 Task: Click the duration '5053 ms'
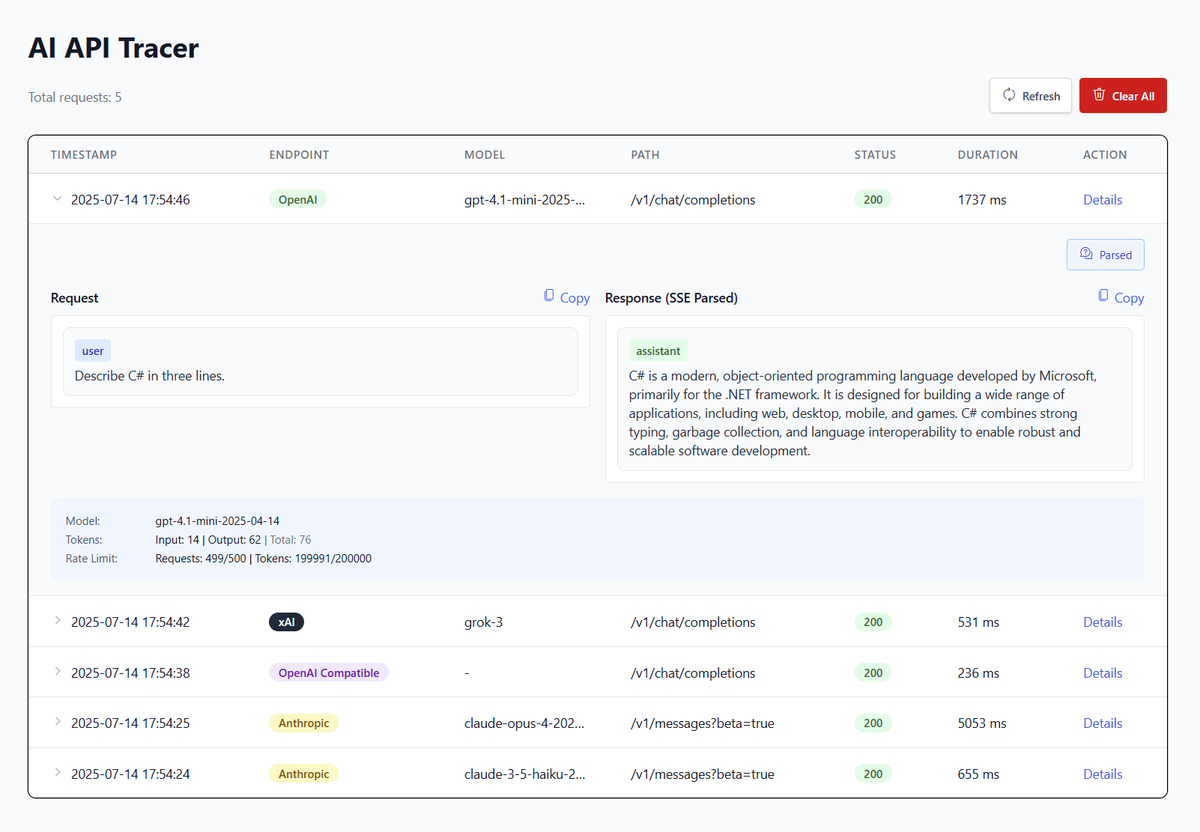tap(982, 723)
